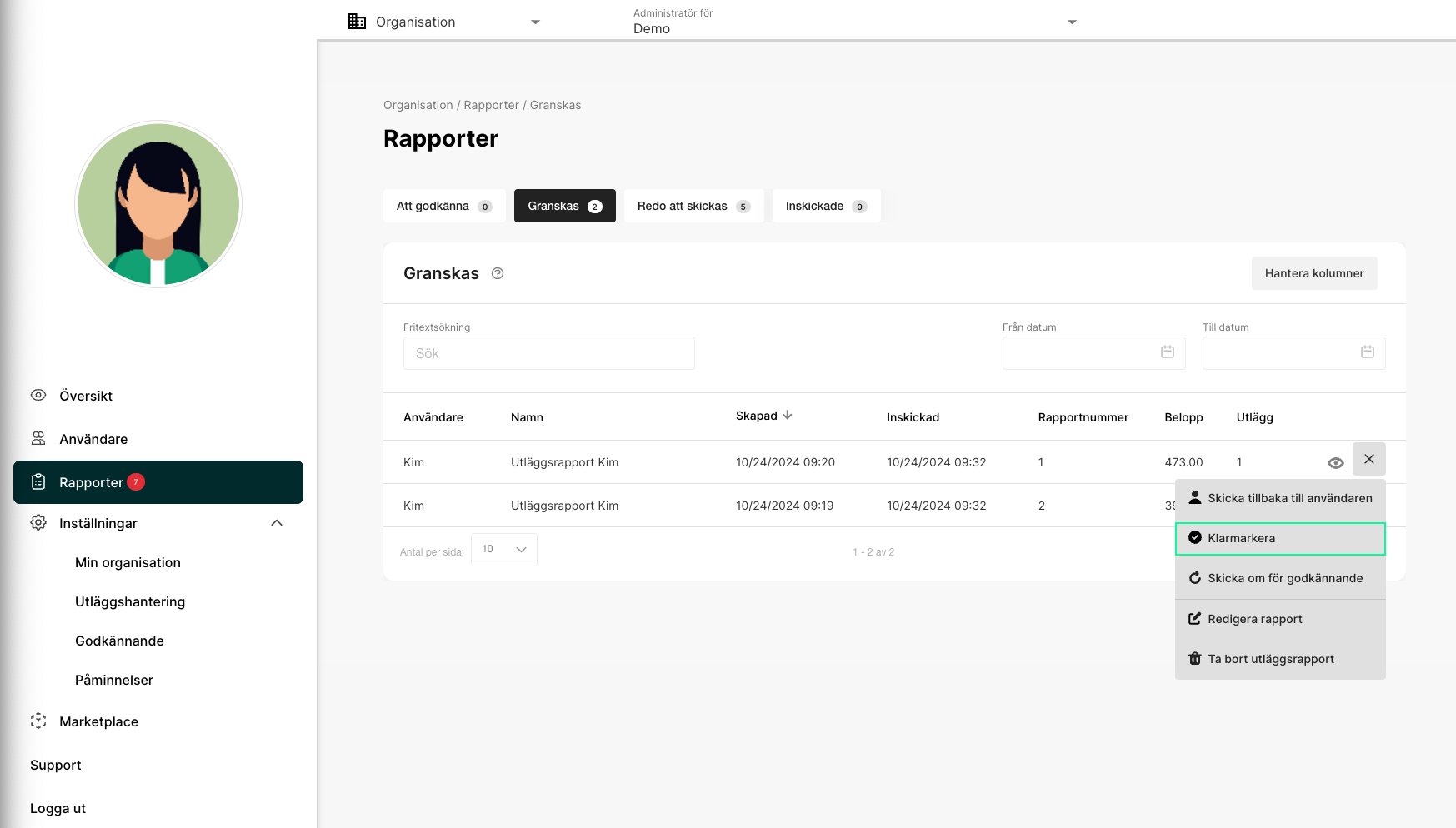
Task: Select Redigera rapport menu entry
Action: [x=1280, y=619]
